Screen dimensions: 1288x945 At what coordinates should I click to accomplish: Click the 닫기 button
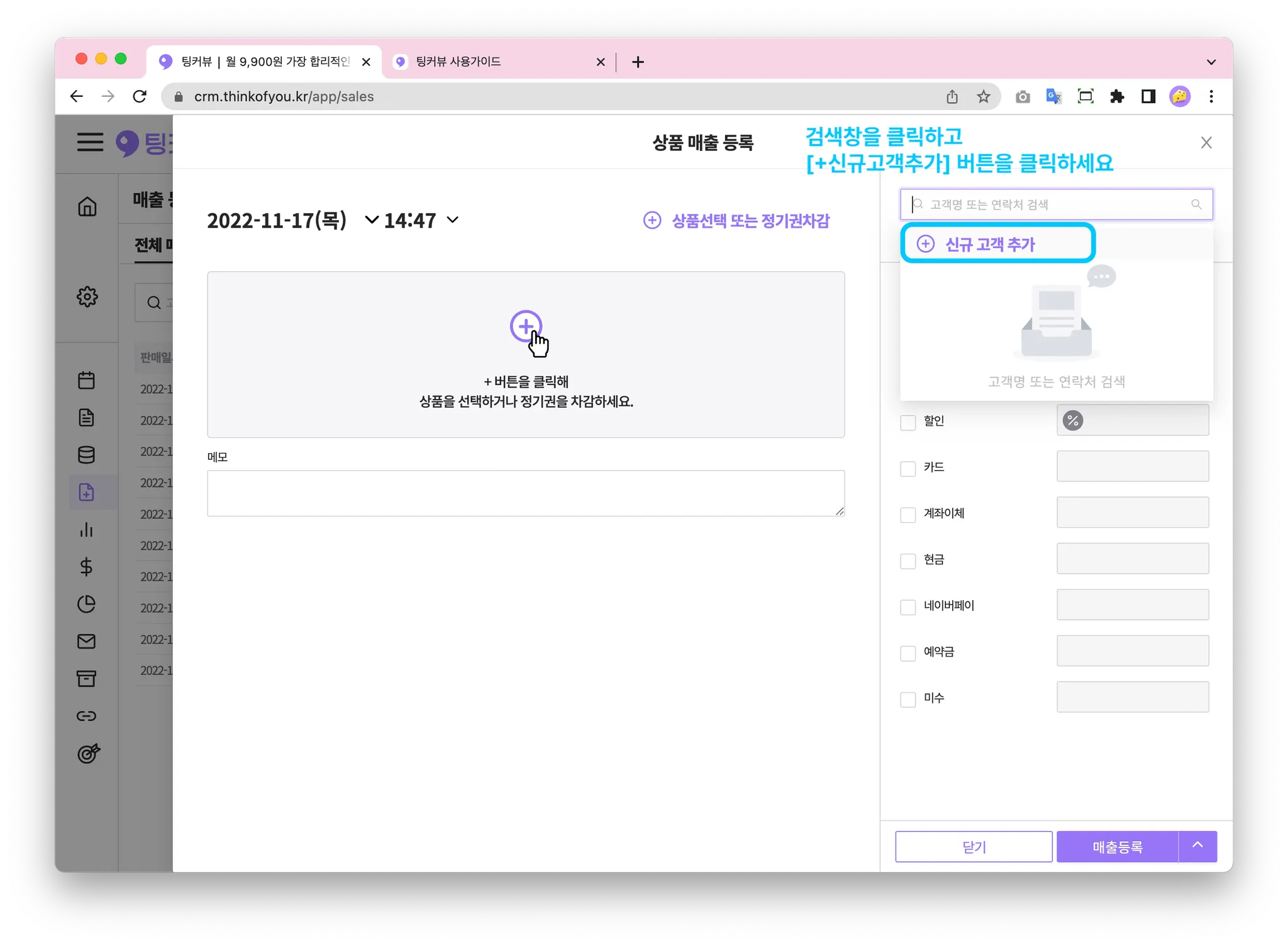point(974,847)
